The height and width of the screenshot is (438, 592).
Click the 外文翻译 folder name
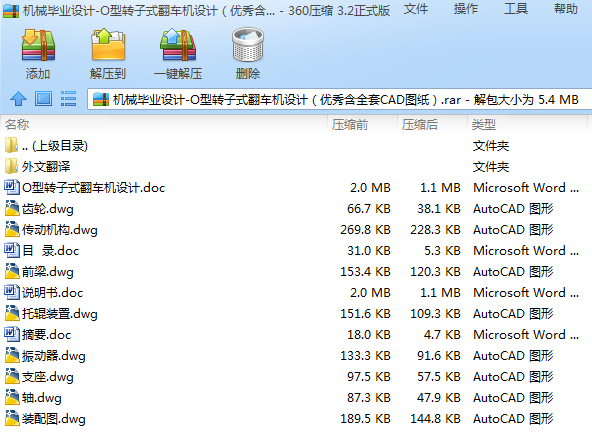[46, 167]
